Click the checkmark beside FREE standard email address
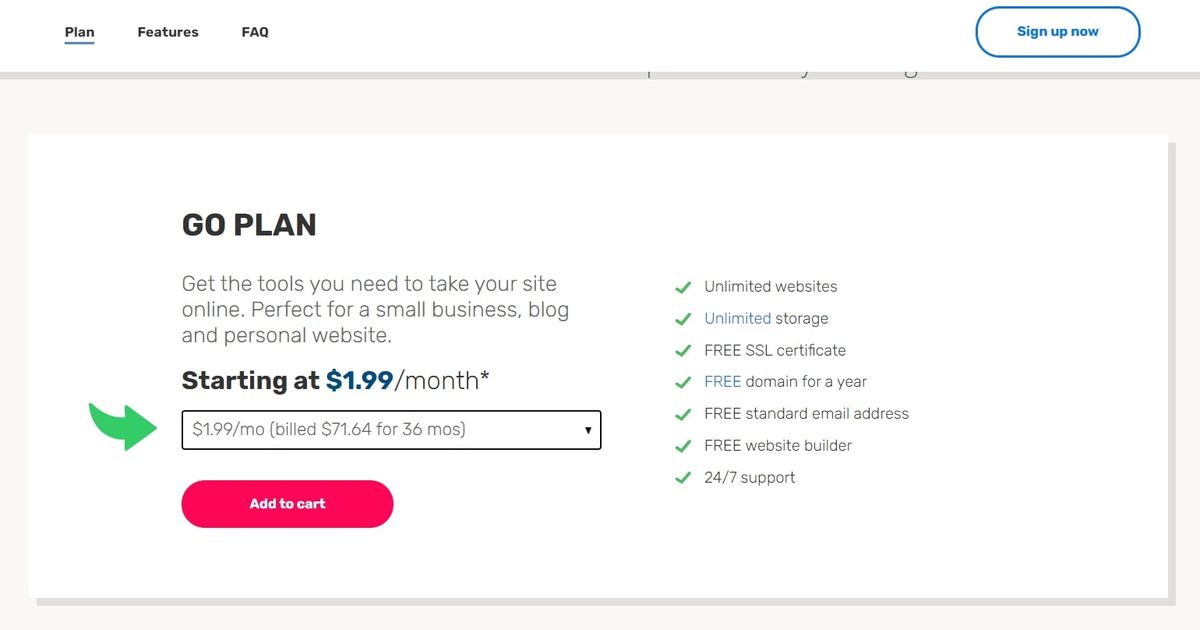Viewport: 1200px width, 630px height. (x=683, y=413)
